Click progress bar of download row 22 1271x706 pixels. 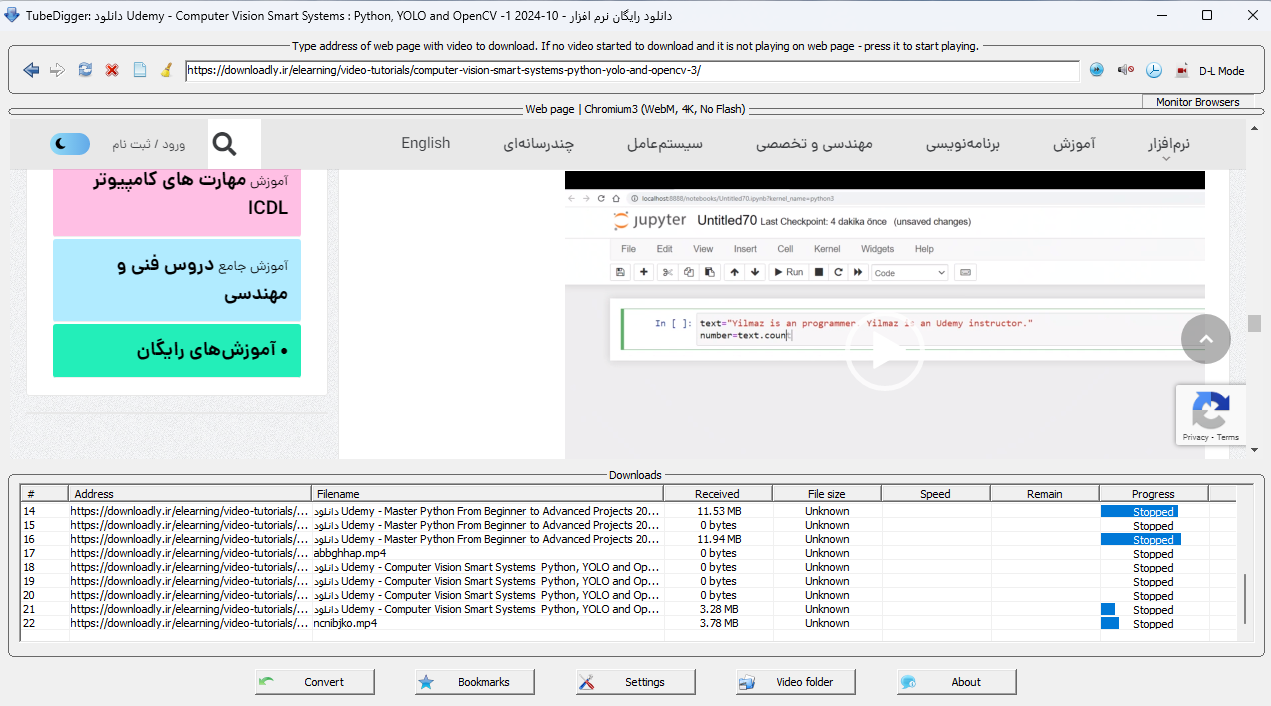(1110, 623)
